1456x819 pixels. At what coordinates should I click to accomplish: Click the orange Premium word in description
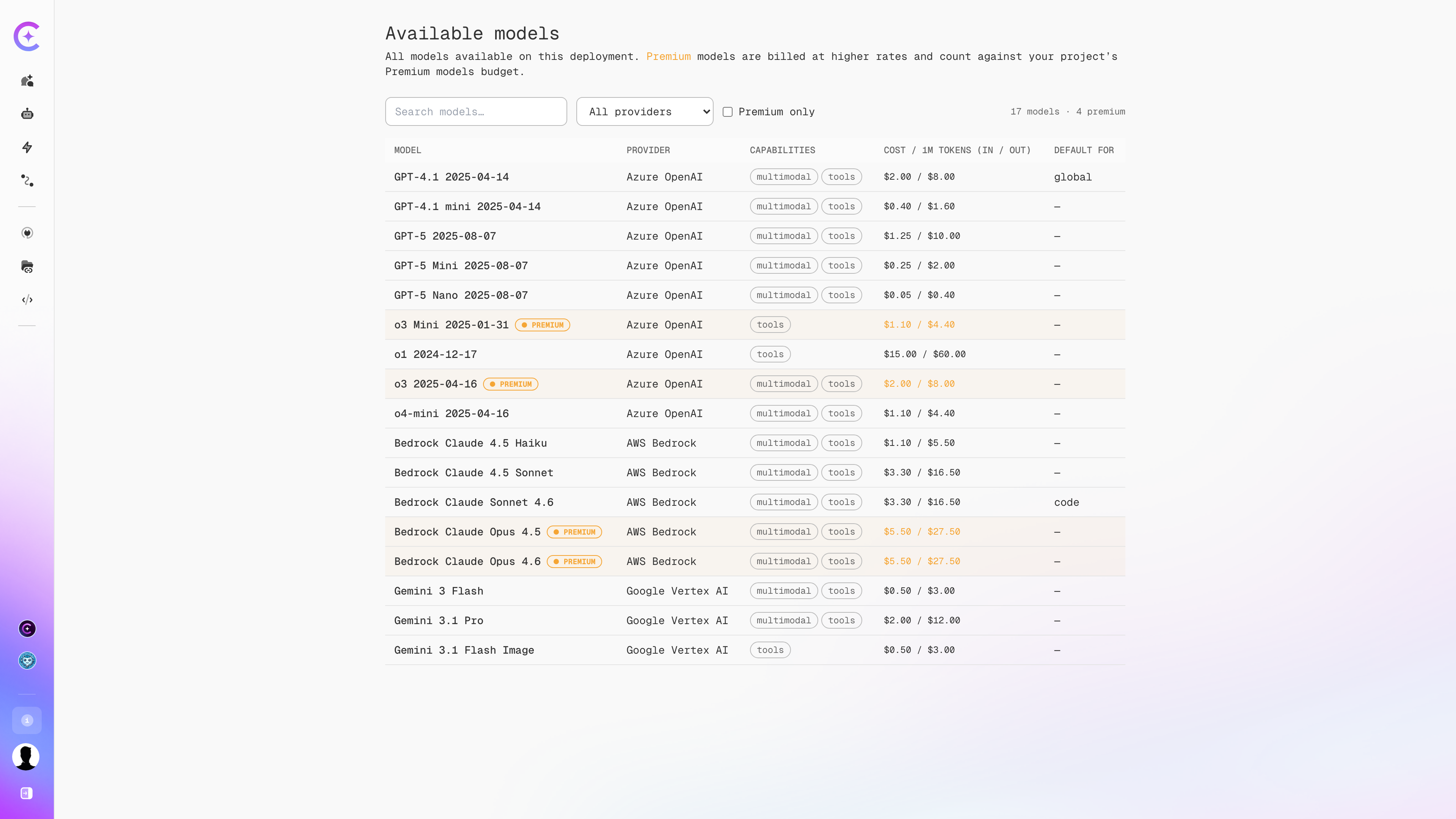668,56
